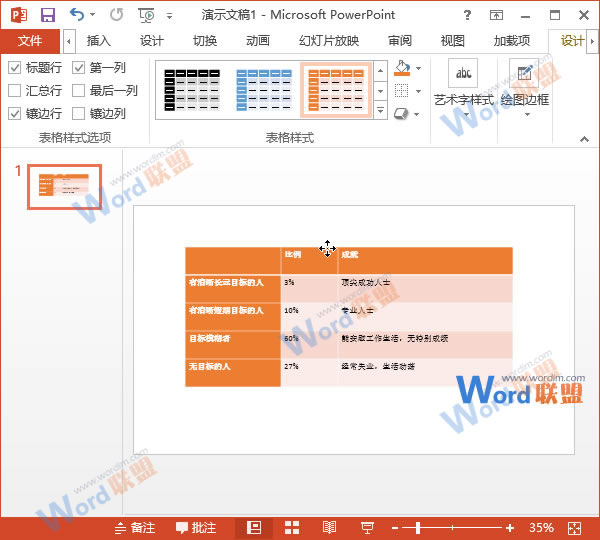Save the presentation with the floppy icon
Viewport: 600px width, 540px height.
48,15
